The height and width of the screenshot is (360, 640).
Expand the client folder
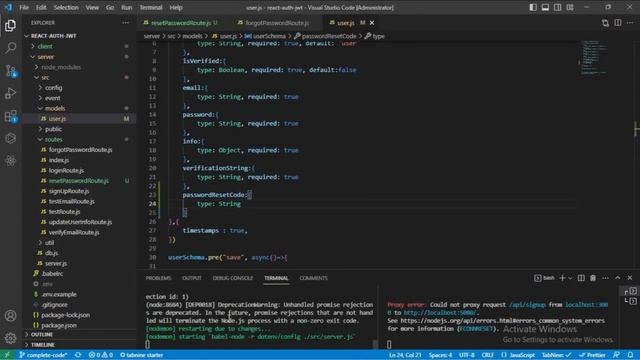(80, 47)
